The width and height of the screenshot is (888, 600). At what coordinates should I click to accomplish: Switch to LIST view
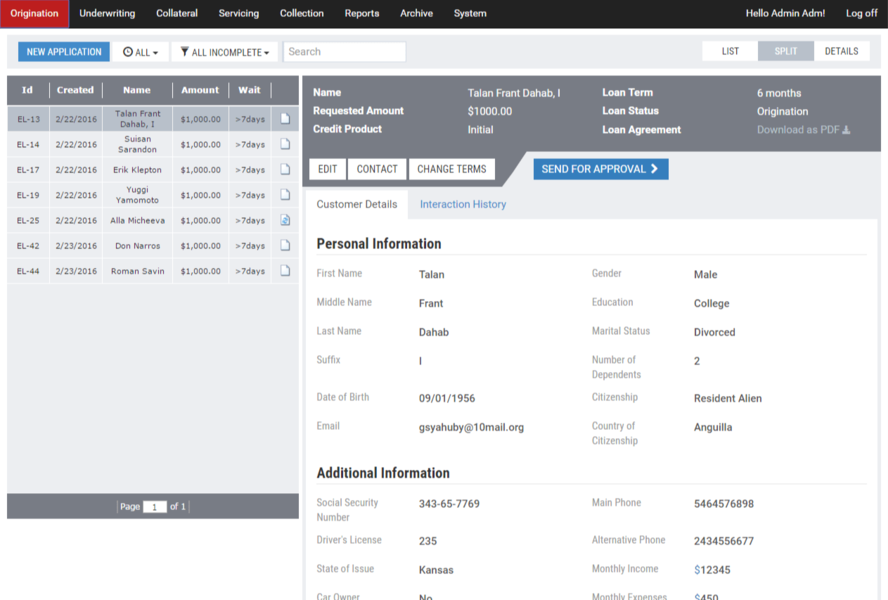click(730, 51)
